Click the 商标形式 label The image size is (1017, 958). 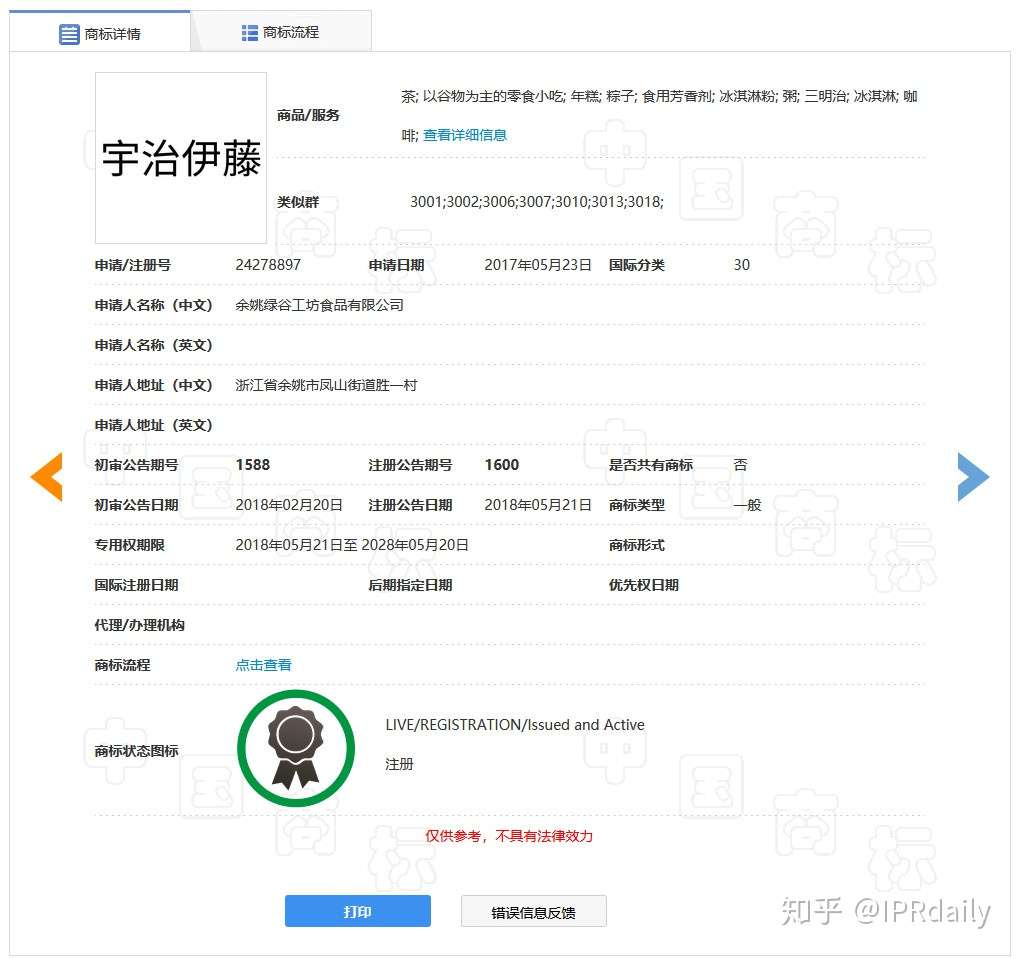click(x=636, y=545)
